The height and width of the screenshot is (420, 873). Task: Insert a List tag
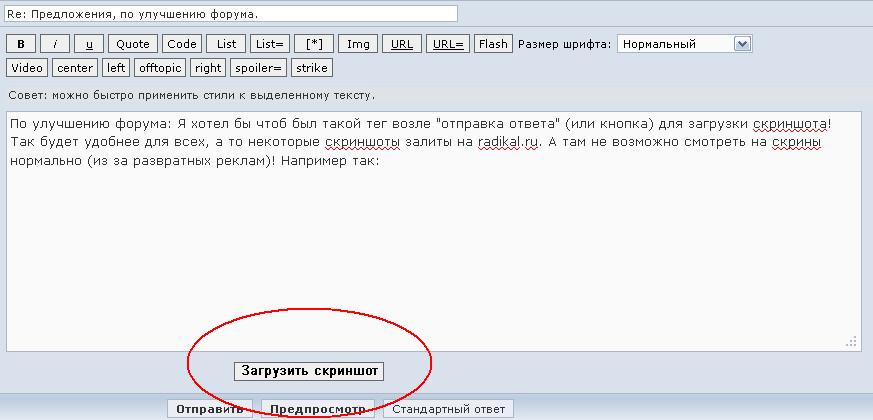coord(227,44)
